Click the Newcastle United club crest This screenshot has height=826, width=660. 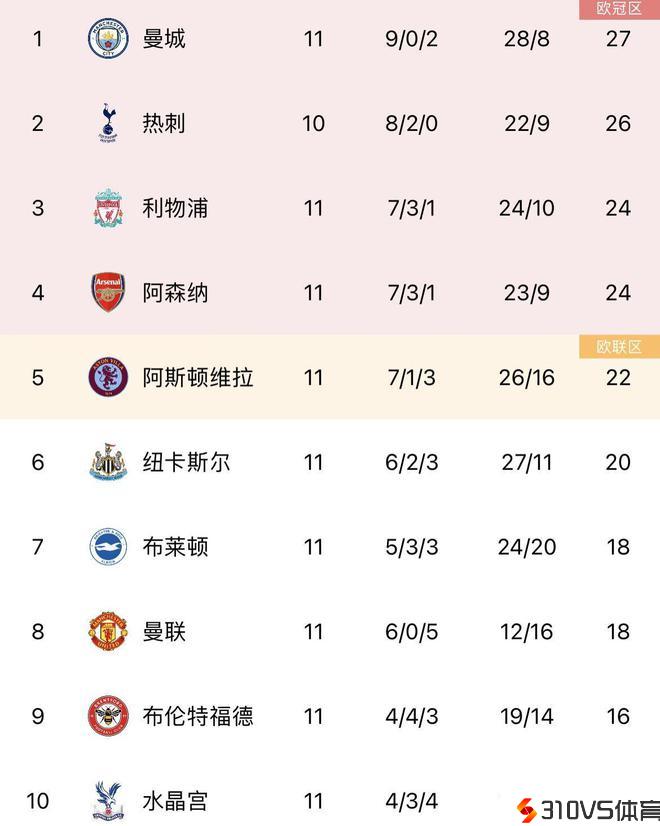pos(107,462)
